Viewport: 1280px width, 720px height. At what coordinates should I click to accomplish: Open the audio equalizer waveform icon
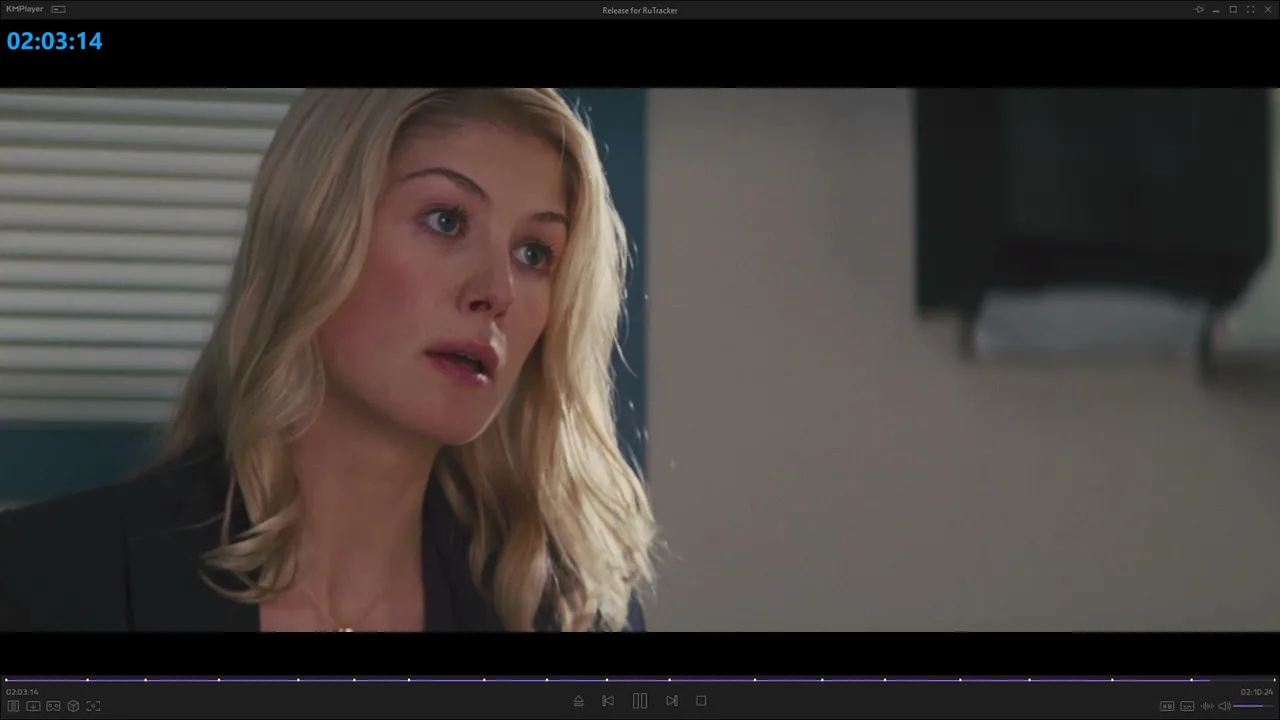[x=1207, y=706]
